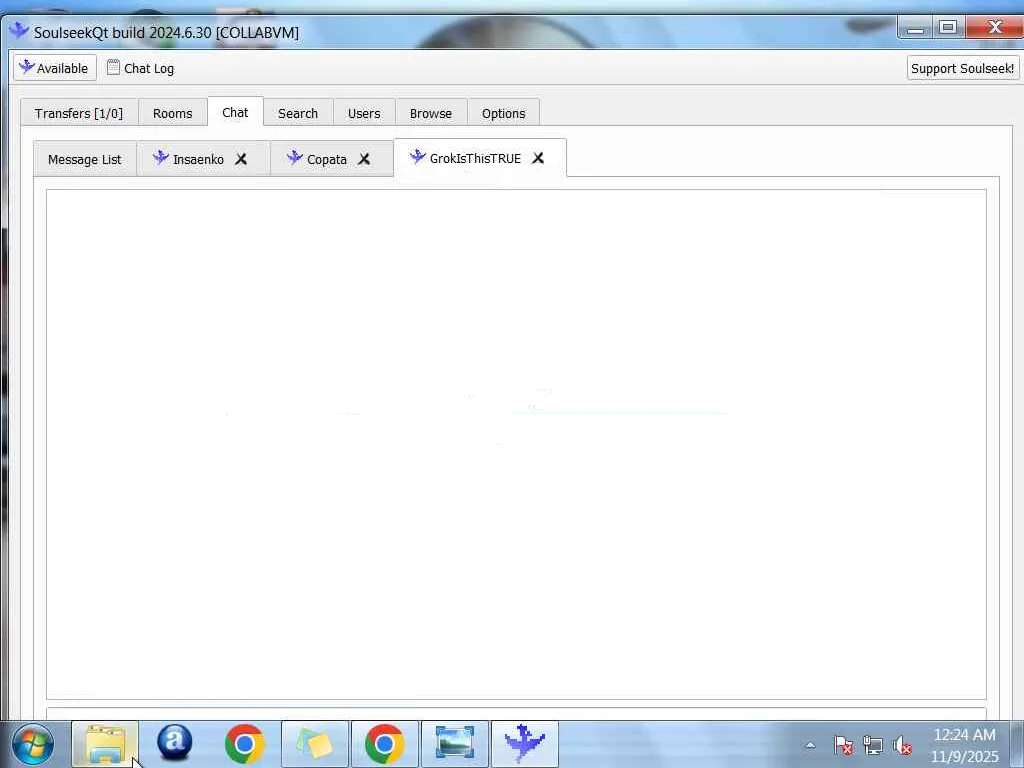This screenshot has width=1024, height=768.
Task: Open the Chat Log
Action: [140, 68]
